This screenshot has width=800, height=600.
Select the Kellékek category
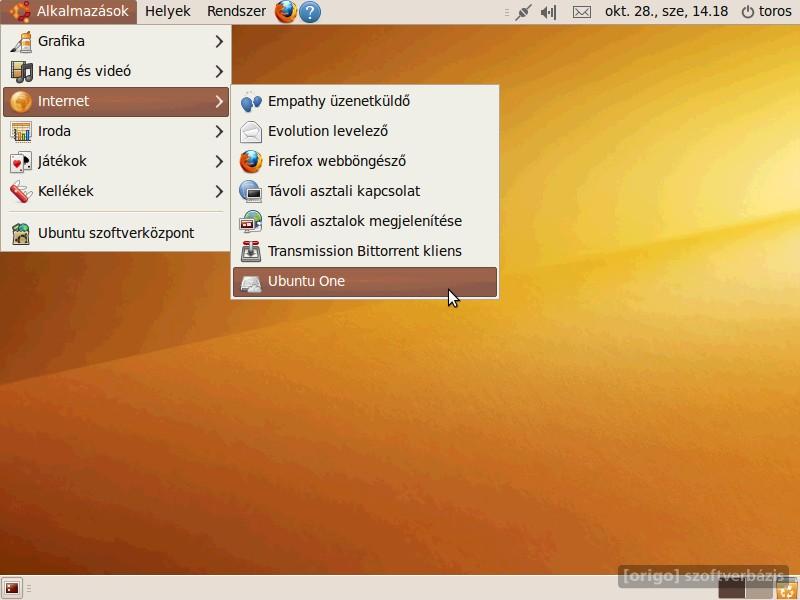click(x=116, y=191)
